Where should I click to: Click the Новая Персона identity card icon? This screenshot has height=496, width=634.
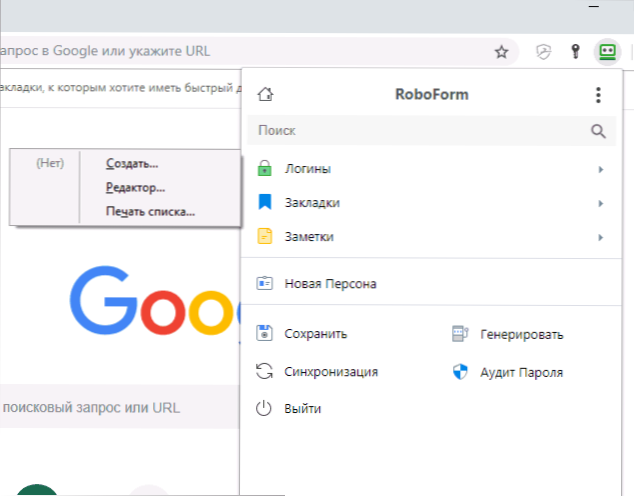coord(264,283)
